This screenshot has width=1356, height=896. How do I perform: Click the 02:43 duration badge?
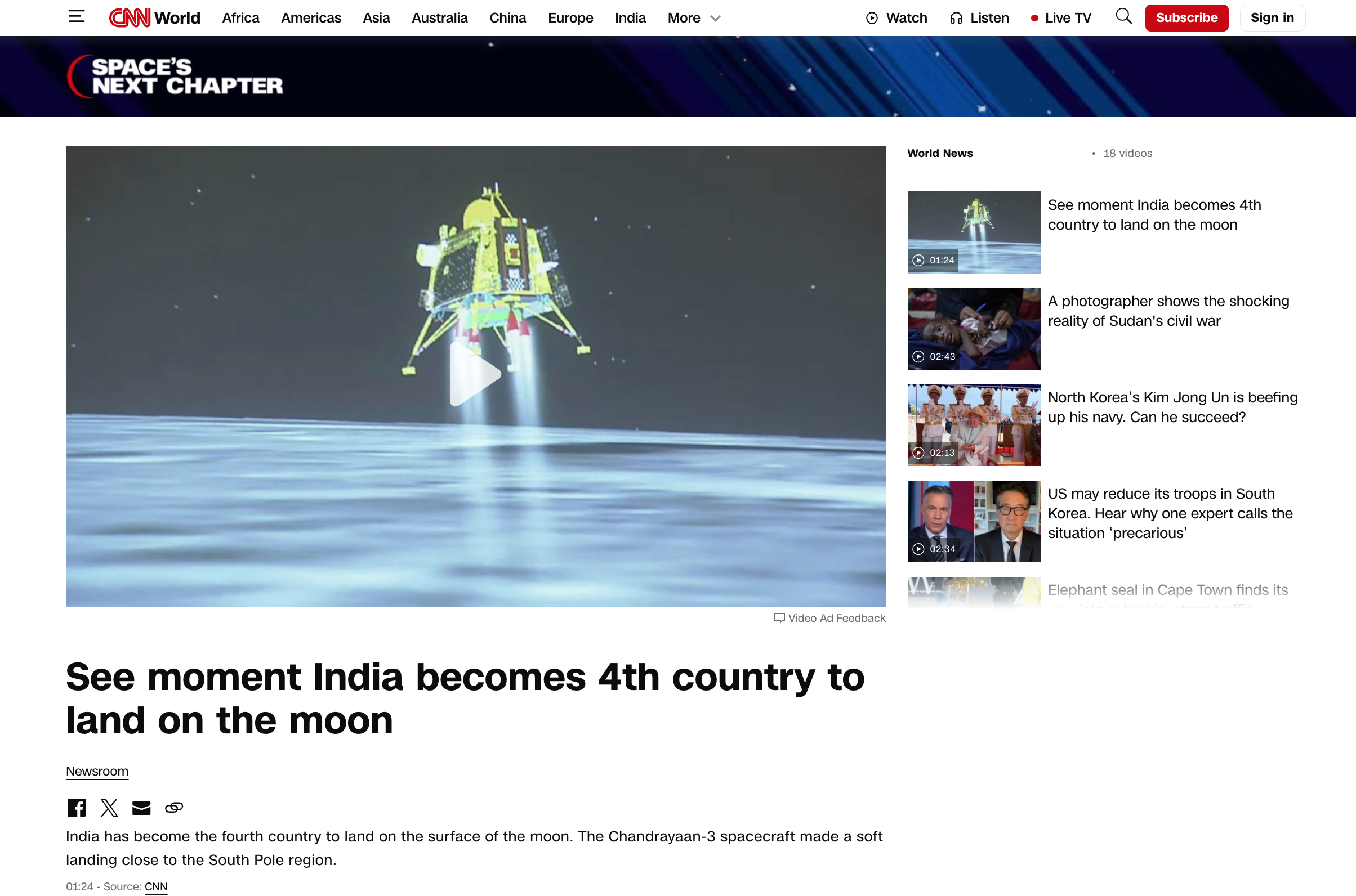[x=934, y=357]
